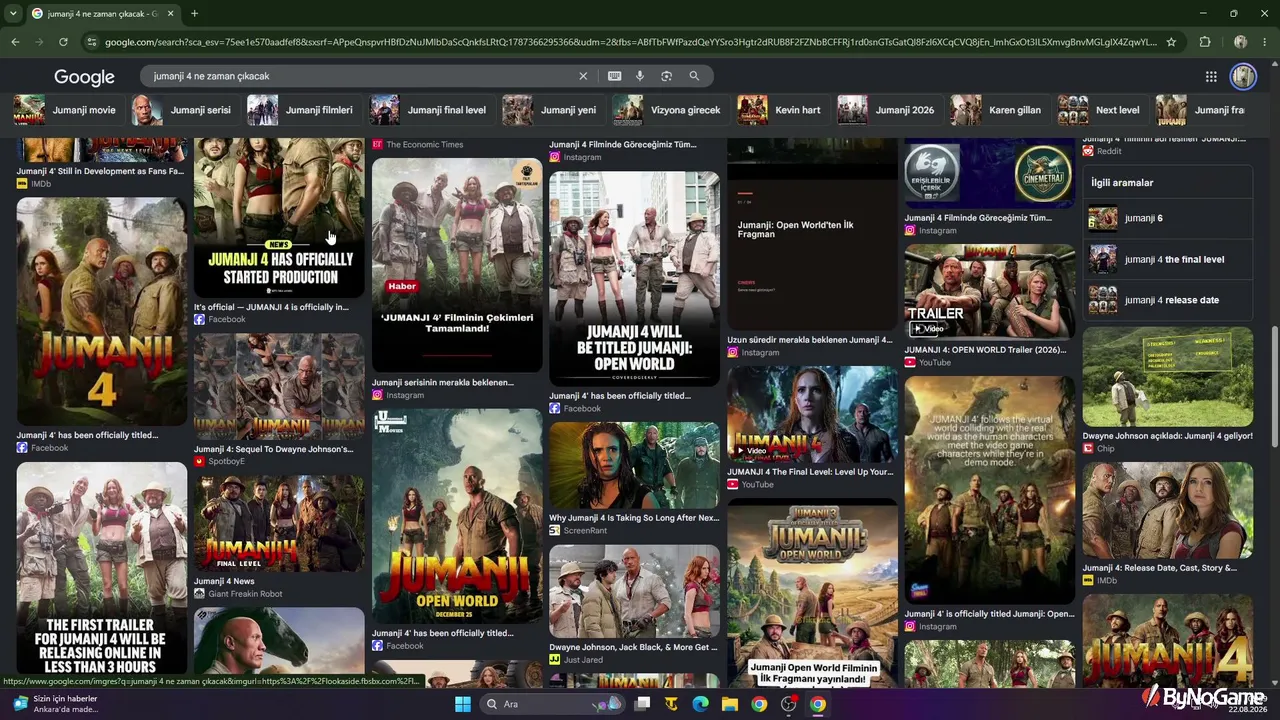This screenshot has width=1280, height=720.
Task: Filter images by Jumanji movie chip
Action: [65, 110]
